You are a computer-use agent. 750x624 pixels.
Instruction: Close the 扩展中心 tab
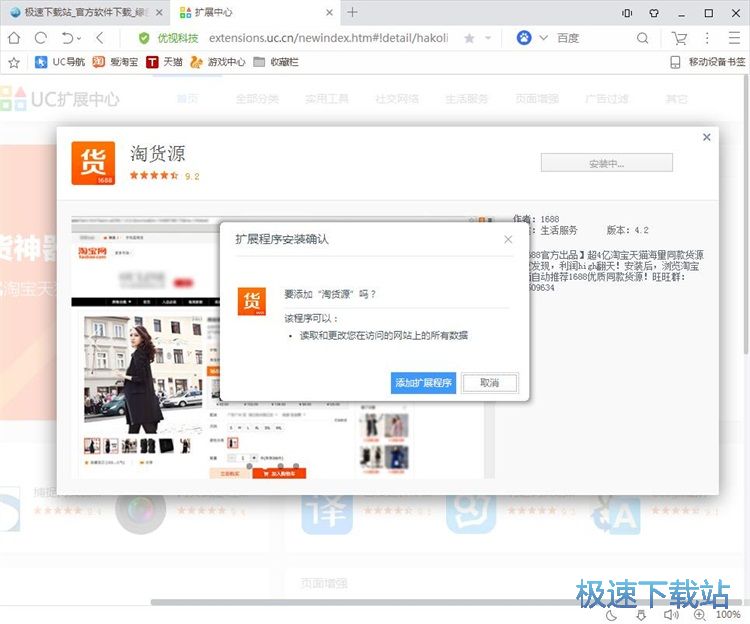point(329,12)
